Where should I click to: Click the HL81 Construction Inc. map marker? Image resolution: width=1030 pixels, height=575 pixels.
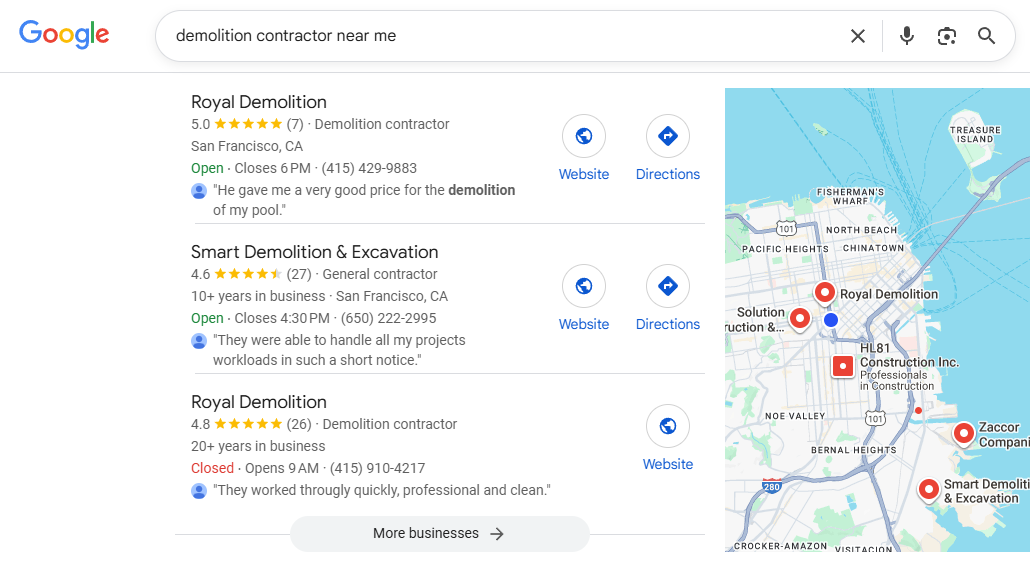tap(843, 366)
